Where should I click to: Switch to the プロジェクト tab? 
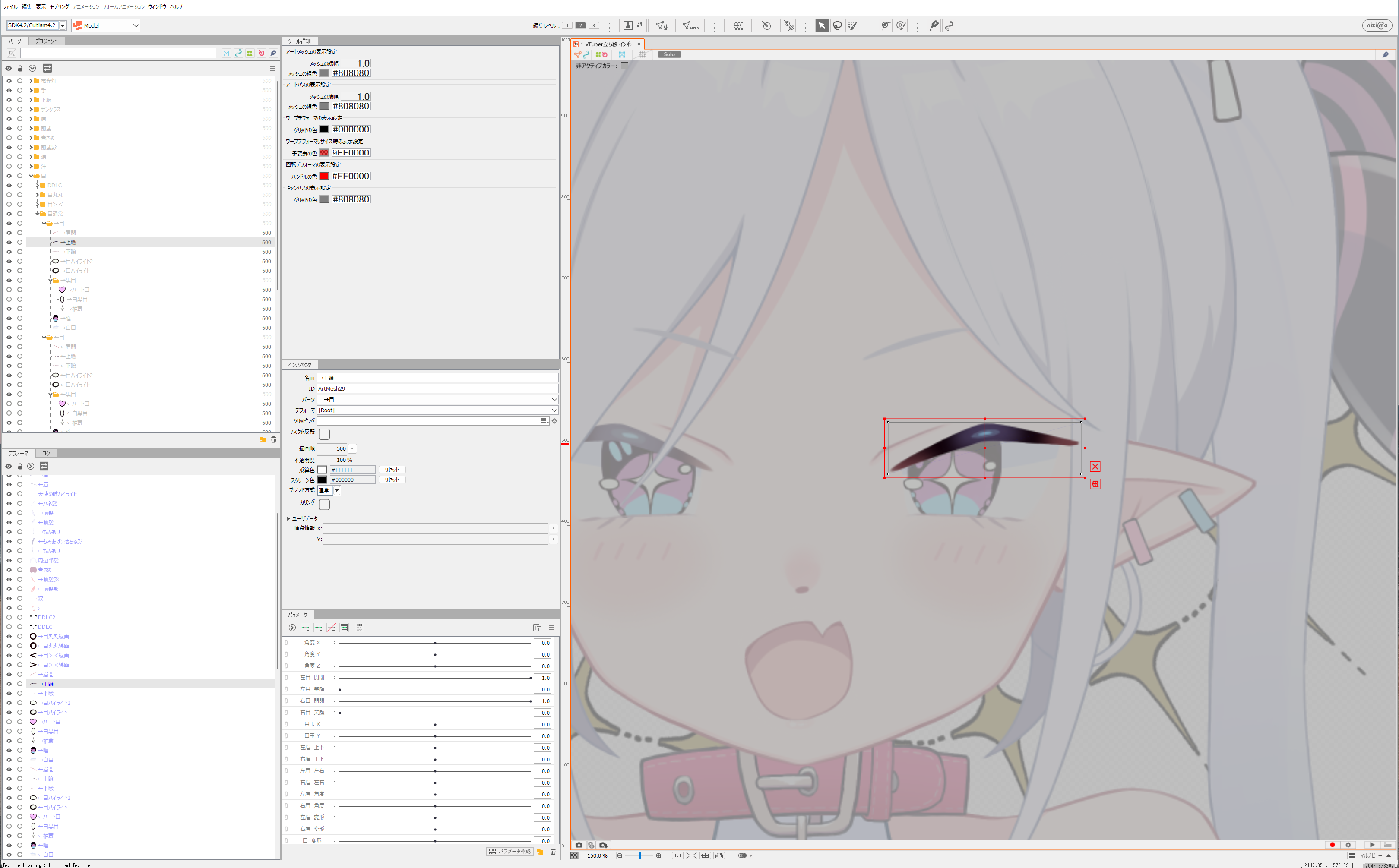pyautogui.click(x=46, y=41)
